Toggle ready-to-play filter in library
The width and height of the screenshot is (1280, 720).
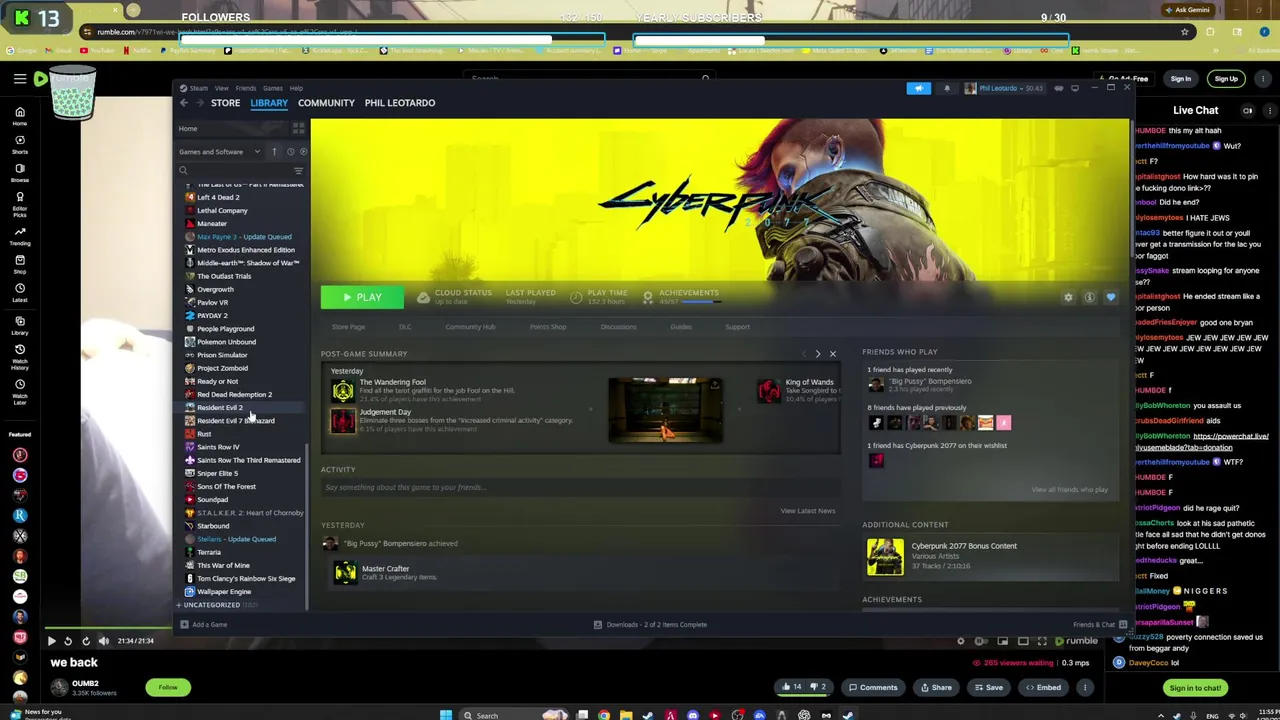[x=303, y=152]
